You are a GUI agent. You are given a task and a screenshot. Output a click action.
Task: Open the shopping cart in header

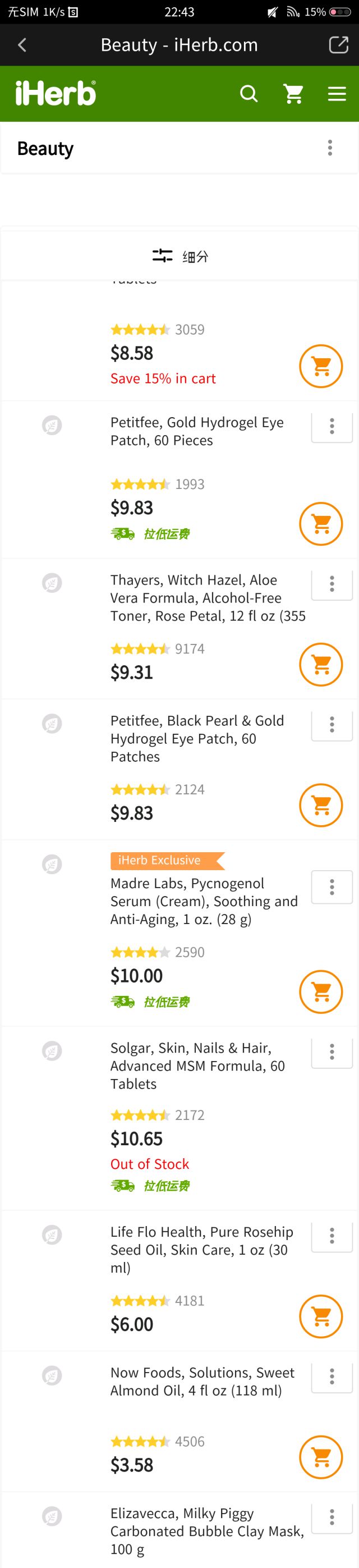pos(293,94)
